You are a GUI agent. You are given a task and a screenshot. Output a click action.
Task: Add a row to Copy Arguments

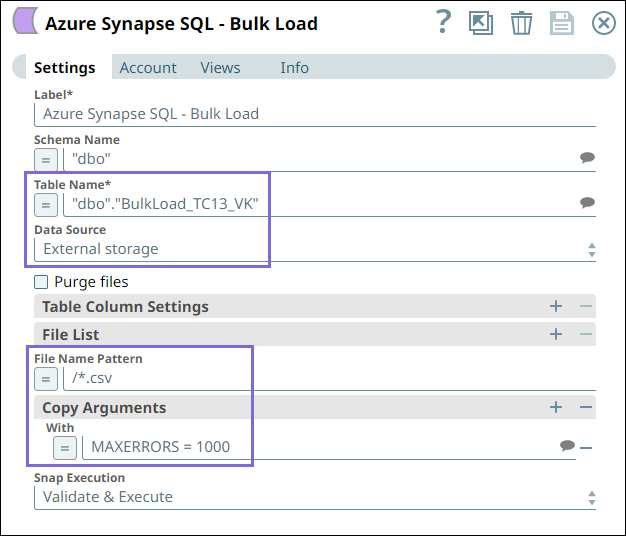click(556, 407)
